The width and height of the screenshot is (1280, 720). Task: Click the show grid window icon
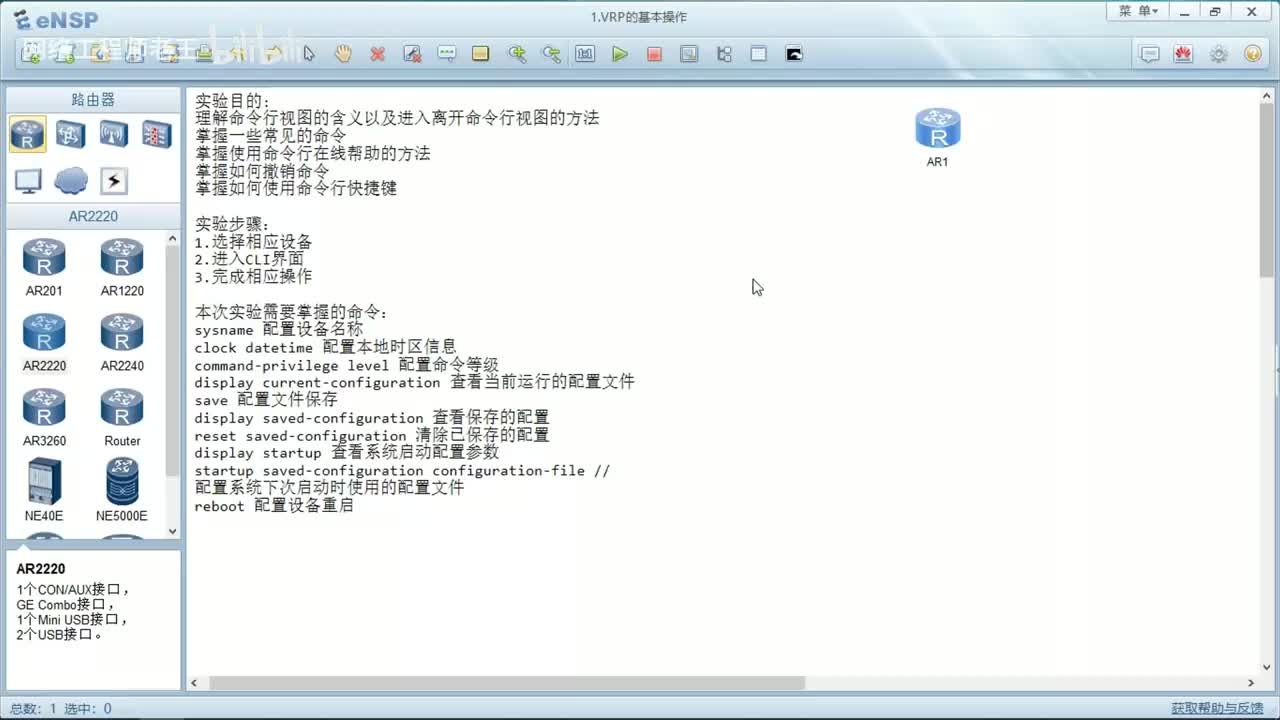[759, 54]
